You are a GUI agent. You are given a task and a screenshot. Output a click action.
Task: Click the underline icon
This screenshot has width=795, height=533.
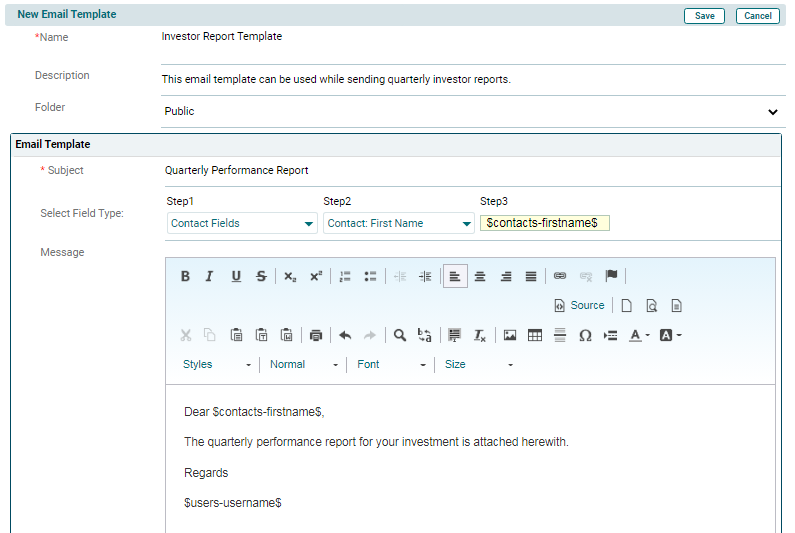tap(236, 277)
